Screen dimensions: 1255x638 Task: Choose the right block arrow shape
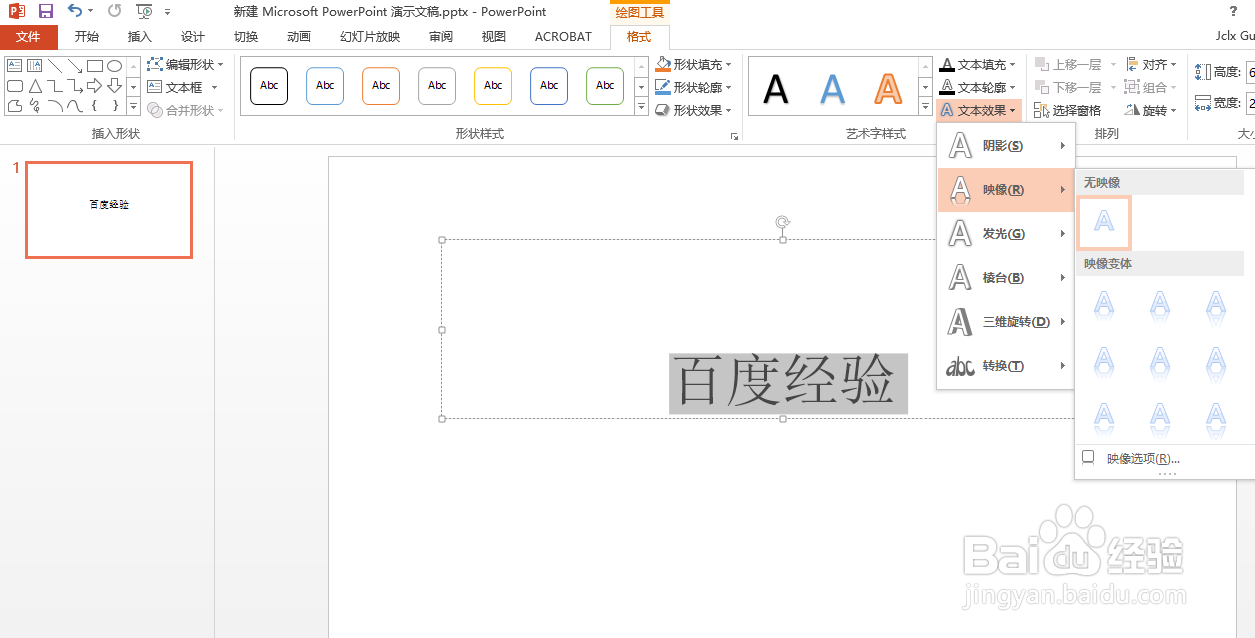tap(95, 86)
